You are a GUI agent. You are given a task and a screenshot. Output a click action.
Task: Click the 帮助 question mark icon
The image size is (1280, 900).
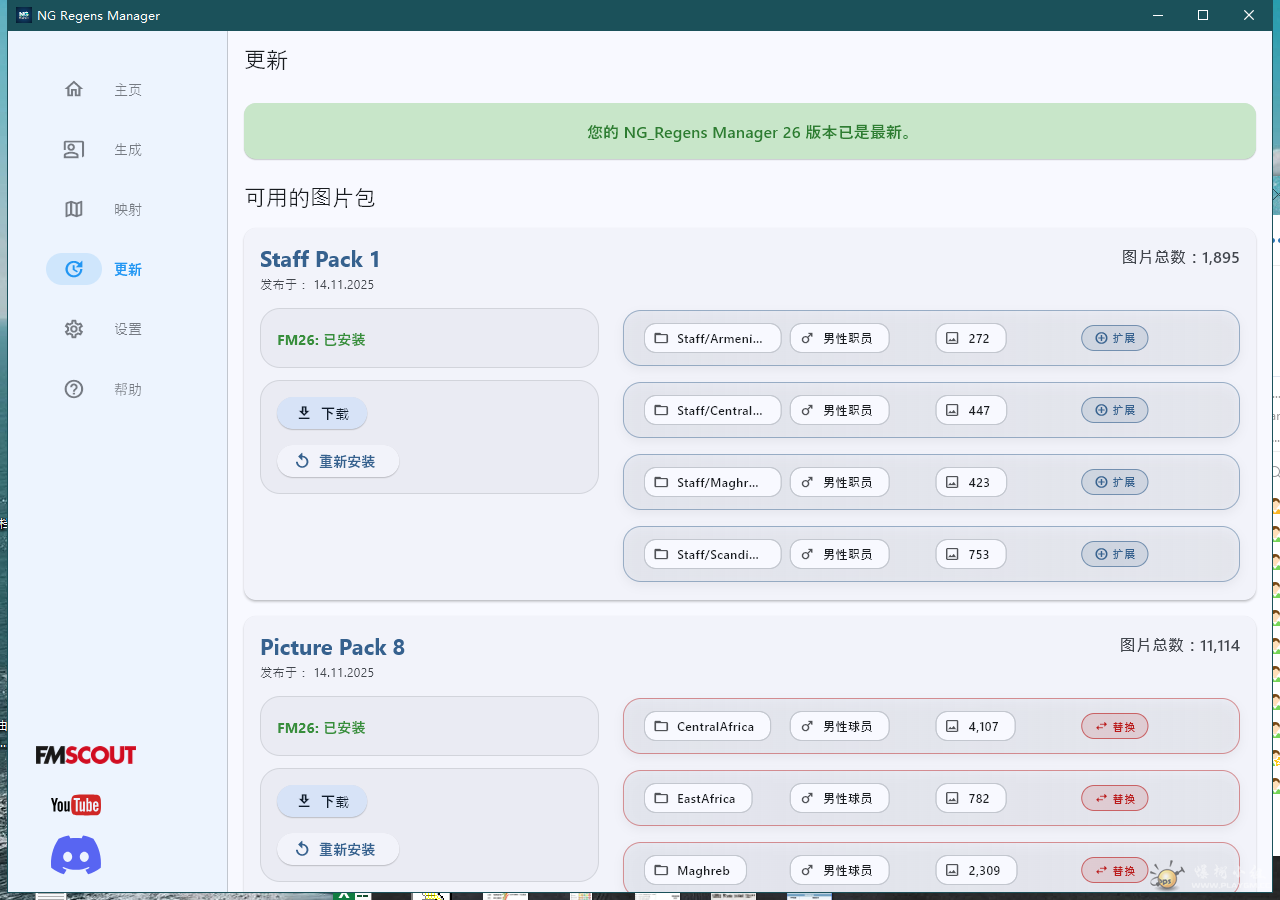tap(74, 389)
